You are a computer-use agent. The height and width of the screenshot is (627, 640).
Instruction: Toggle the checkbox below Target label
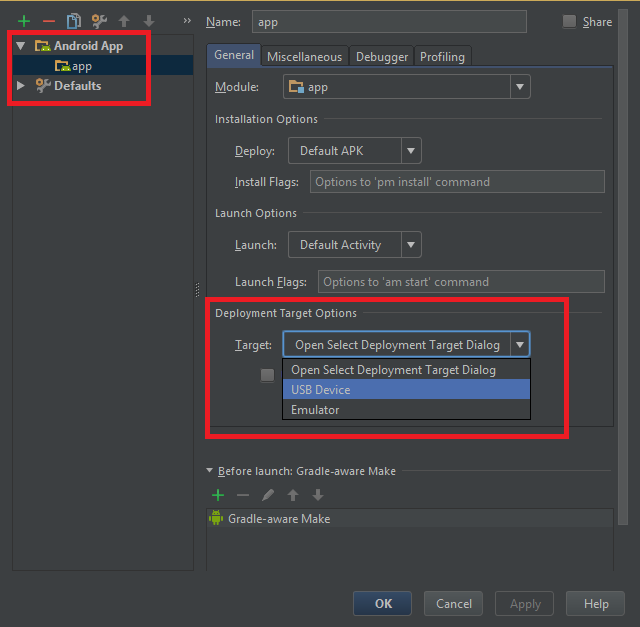click(267, 375)
